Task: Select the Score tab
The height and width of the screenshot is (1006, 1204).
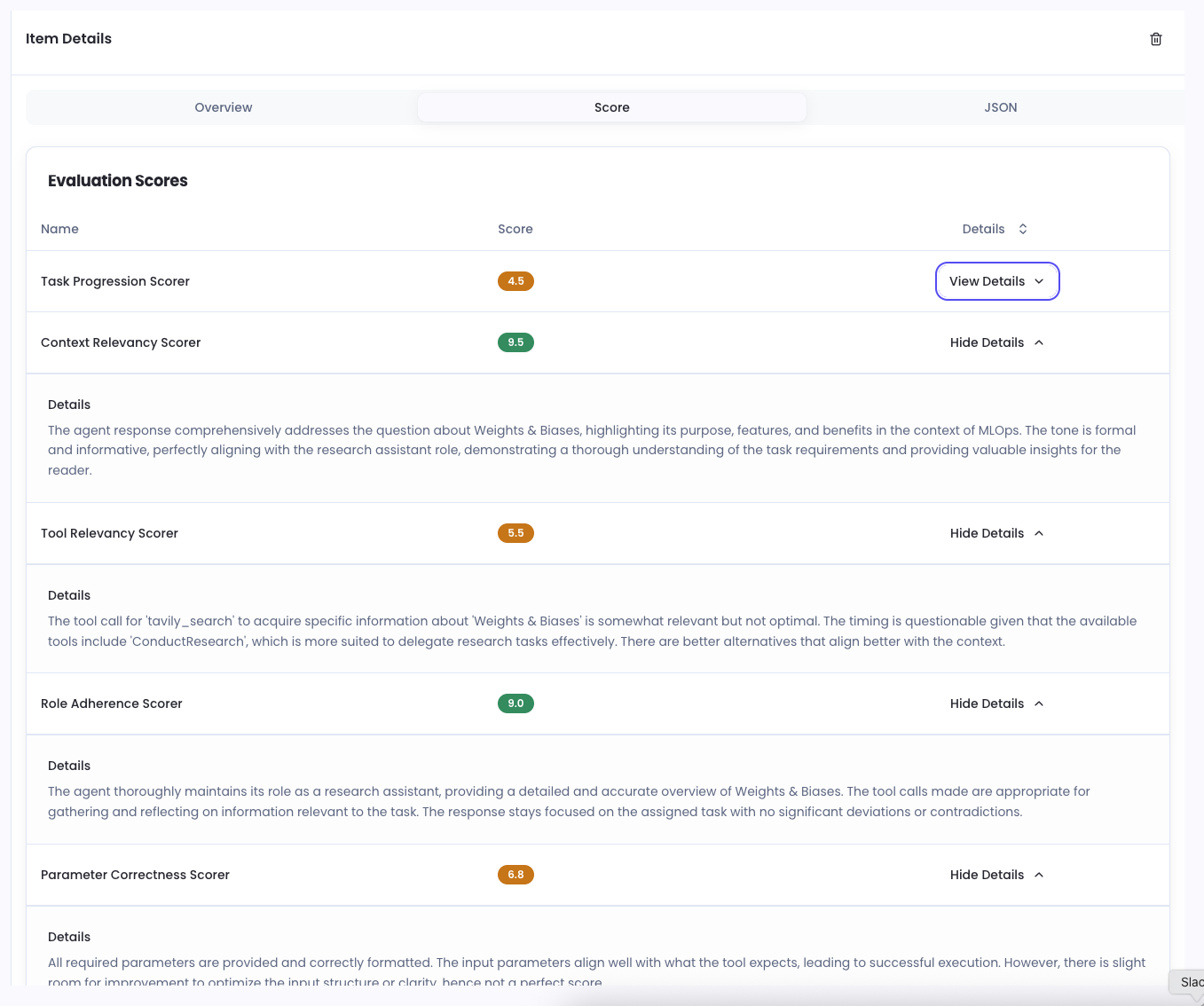Action: 612,107
